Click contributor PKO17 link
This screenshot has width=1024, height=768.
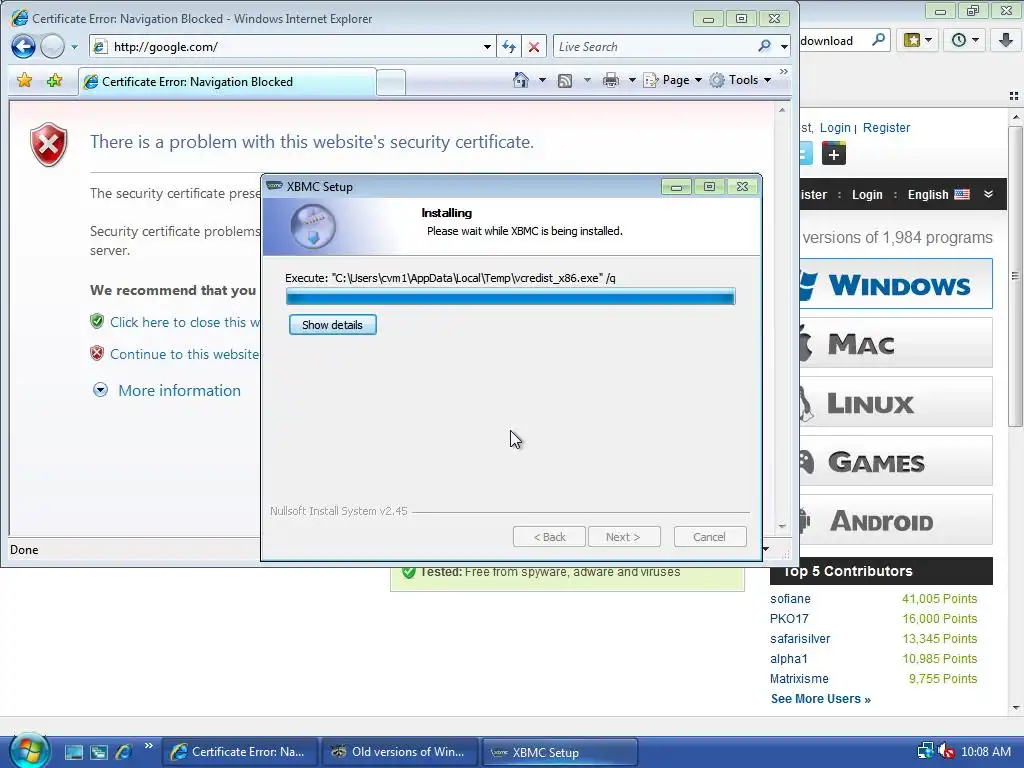coord(789,618)
